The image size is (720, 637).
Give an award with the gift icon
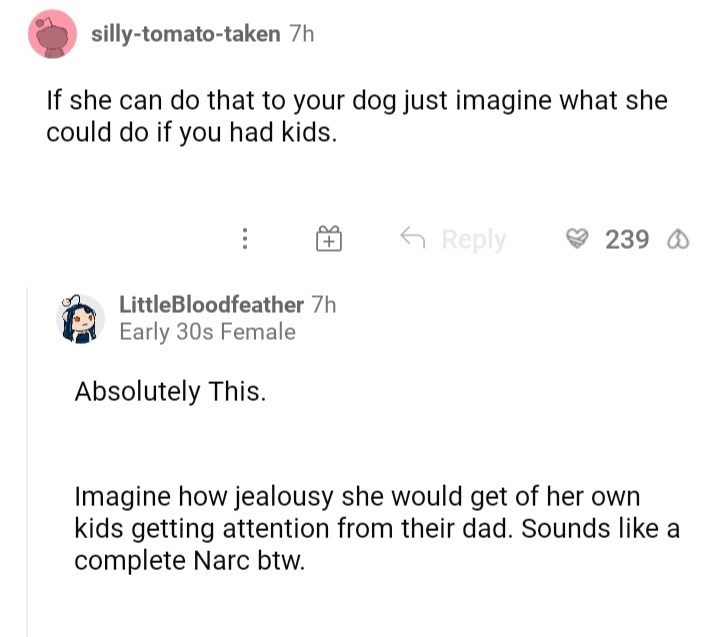tap(329, 239)
